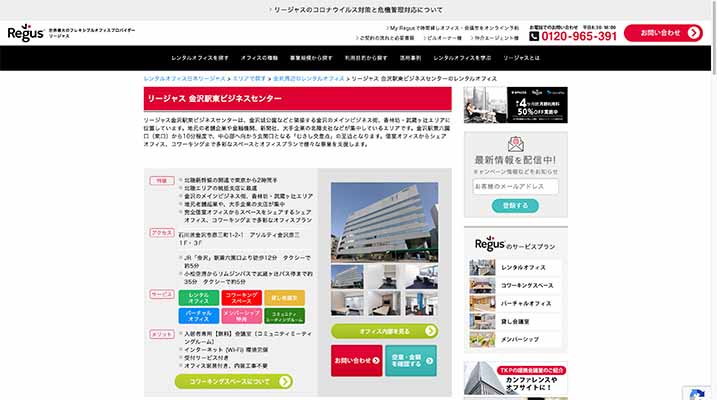Open the レンタルオフィスを探す nav menu

(x=200, y=58)
